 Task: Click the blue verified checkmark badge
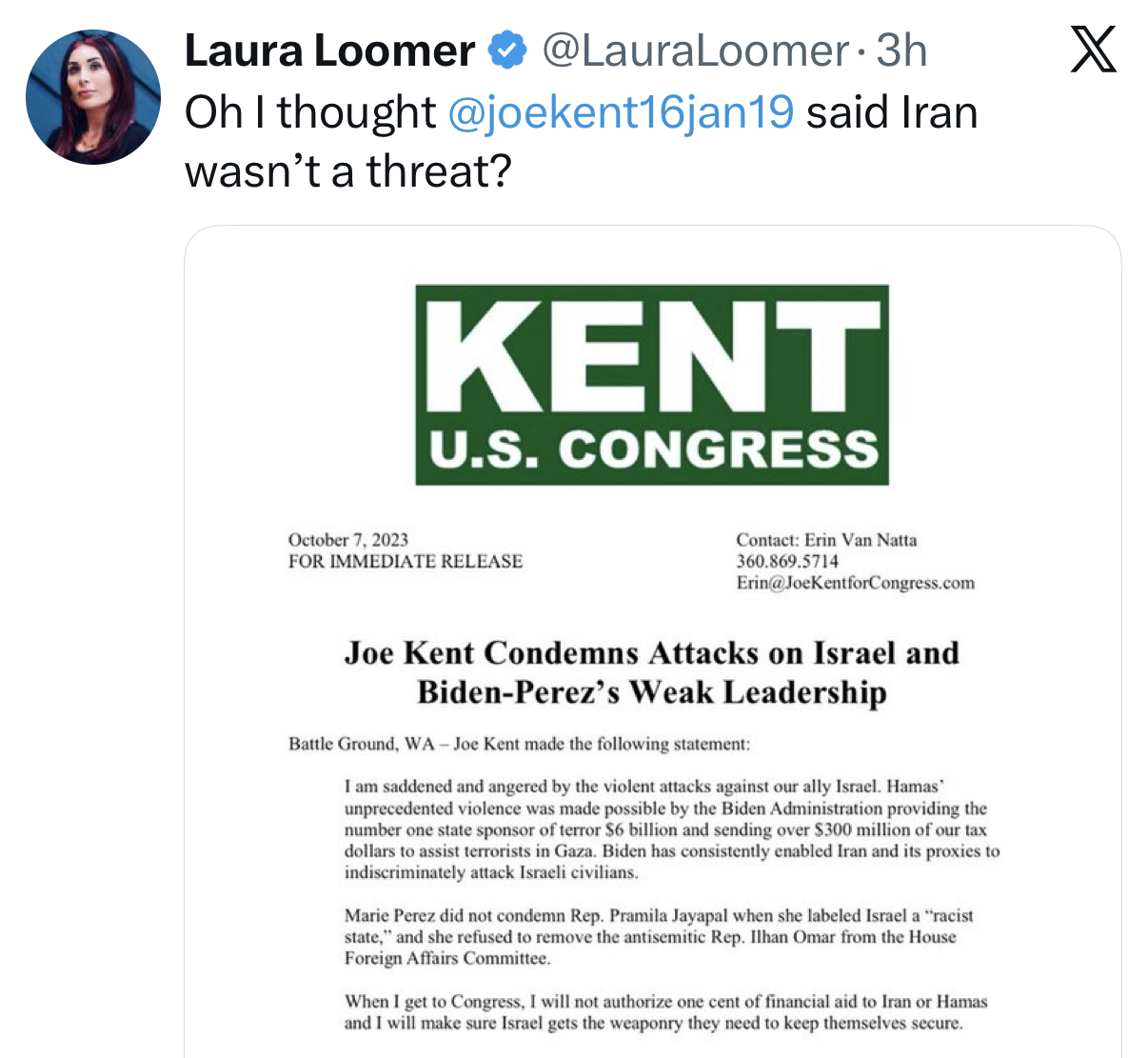(507, 50)
